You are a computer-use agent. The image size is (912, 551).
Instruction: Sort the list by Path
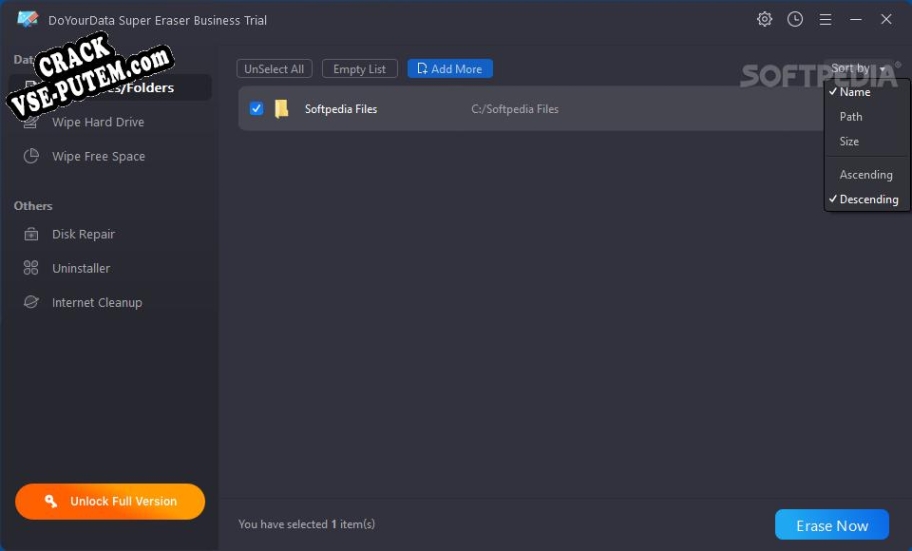(851, 117)
